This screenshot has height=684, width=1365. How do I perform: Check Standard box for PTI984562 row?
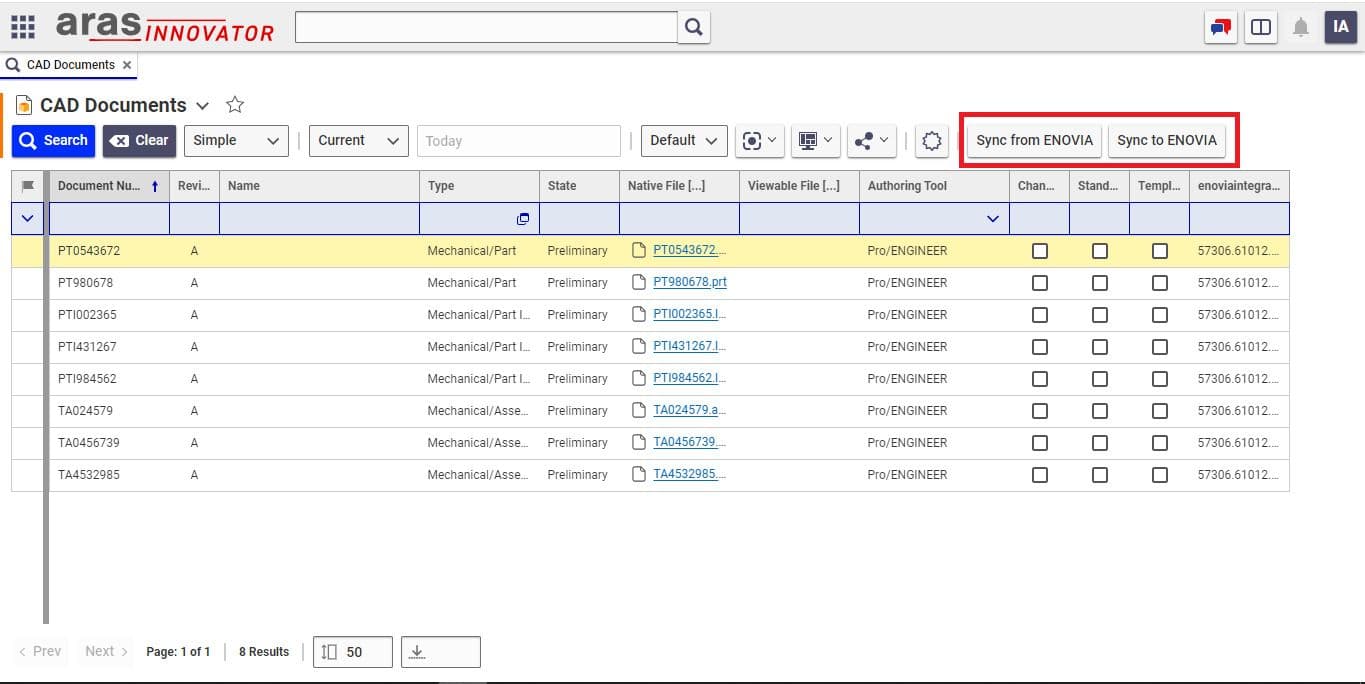click(x=1100, y=379)
